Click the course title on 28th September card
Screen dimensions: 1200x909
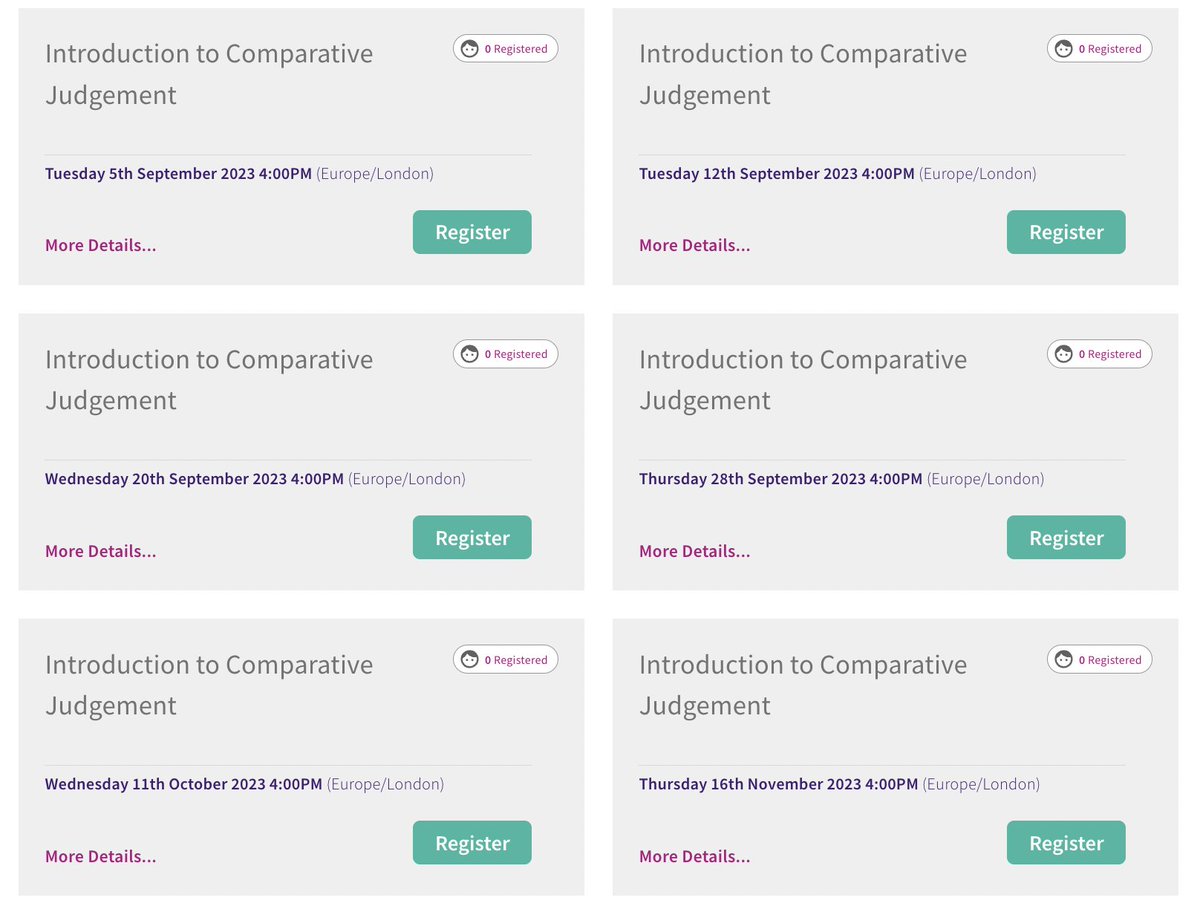803,380
